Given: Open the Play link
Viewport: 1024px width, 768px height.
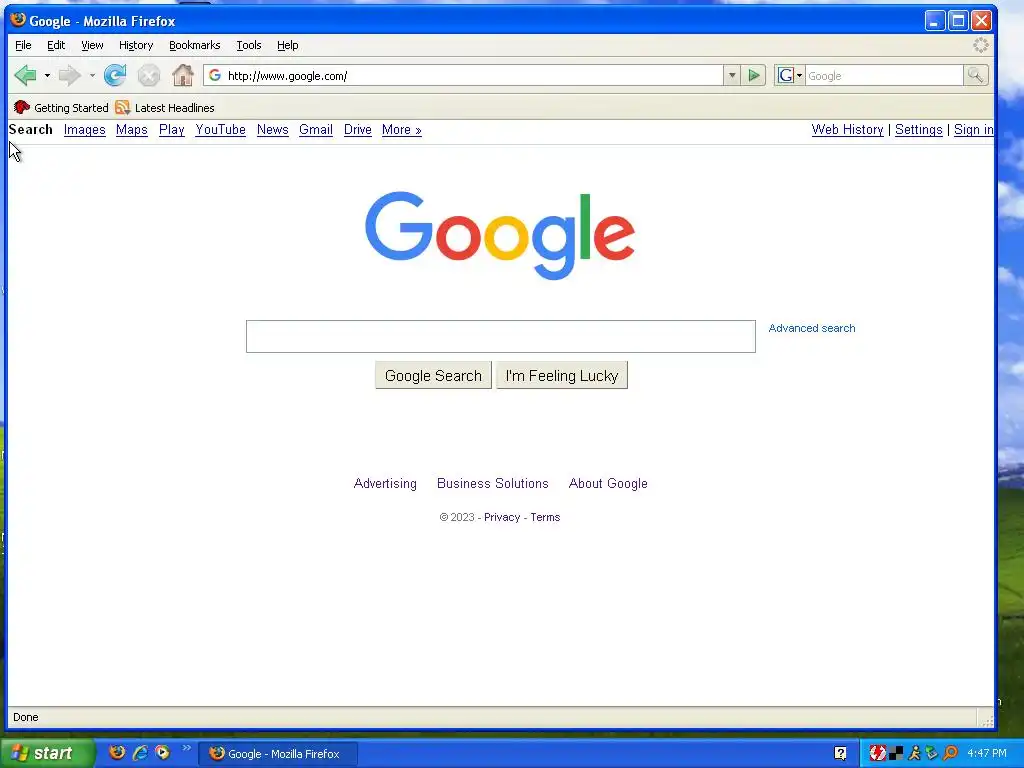Looking at the screenshot, I should [171, 129].
